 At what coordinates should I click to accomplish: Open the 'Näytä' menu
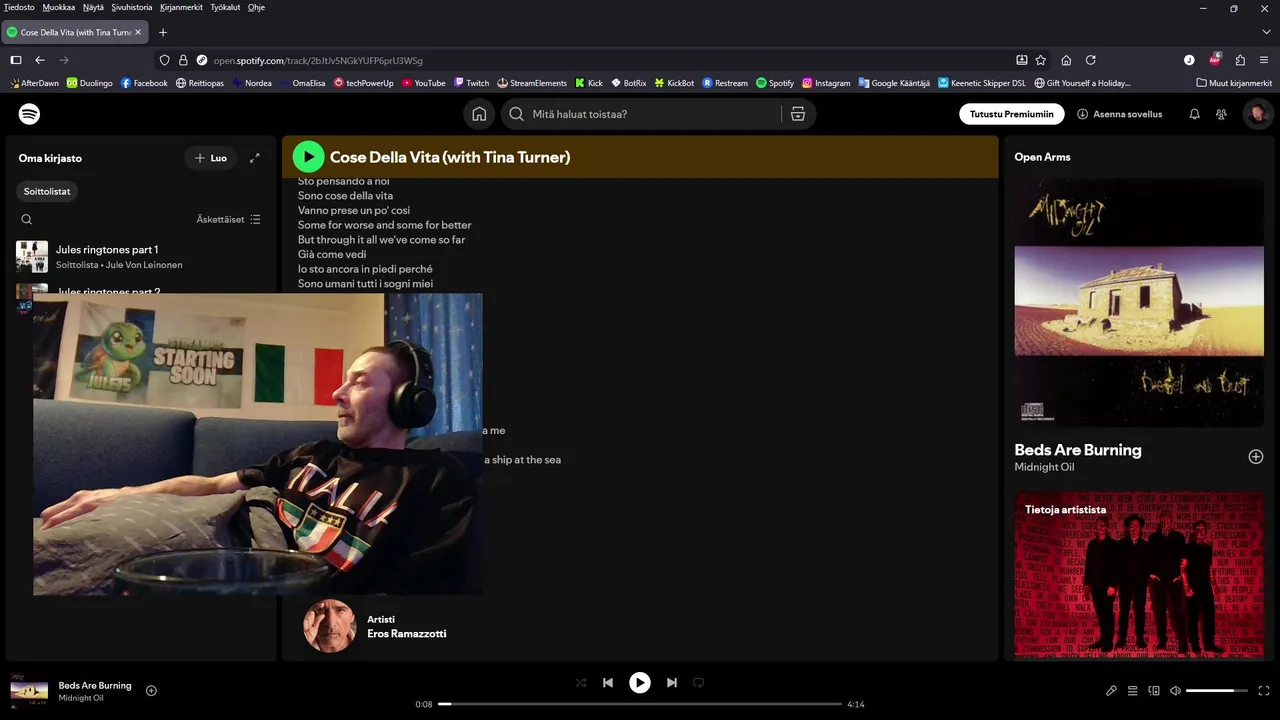(93, 7)
